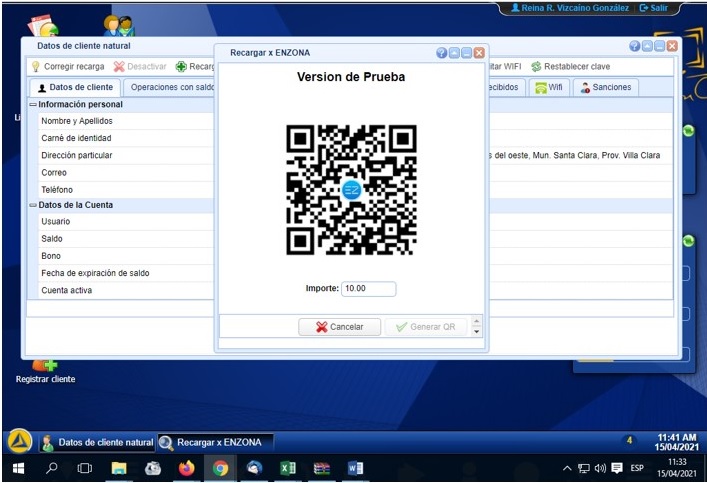The image size is (707, 483).
Task: Select Recargar x ENZONA taskbar item
Action: 216,443
